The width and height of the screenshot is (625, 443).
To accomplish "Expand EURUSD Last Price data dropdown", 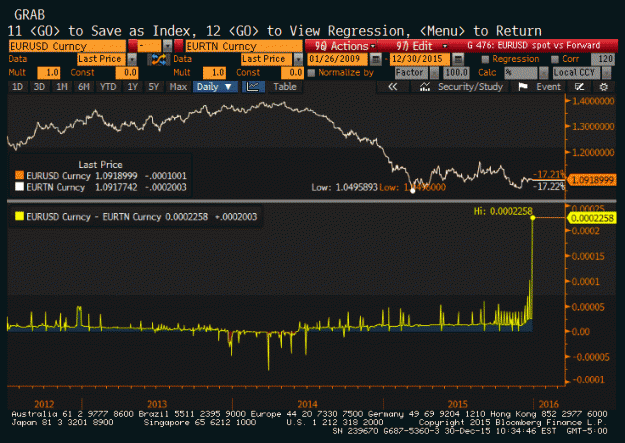I will pos(132,60).
